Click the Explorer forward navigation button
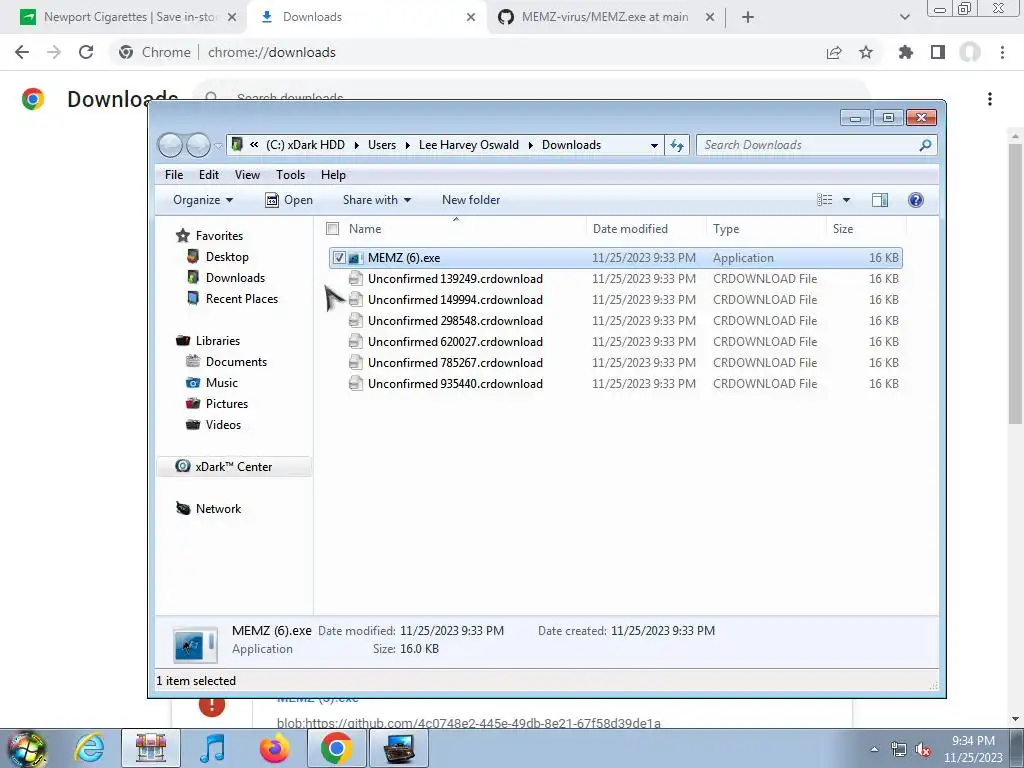Viewport: 1024px width, 768px height. coord(198,145)
